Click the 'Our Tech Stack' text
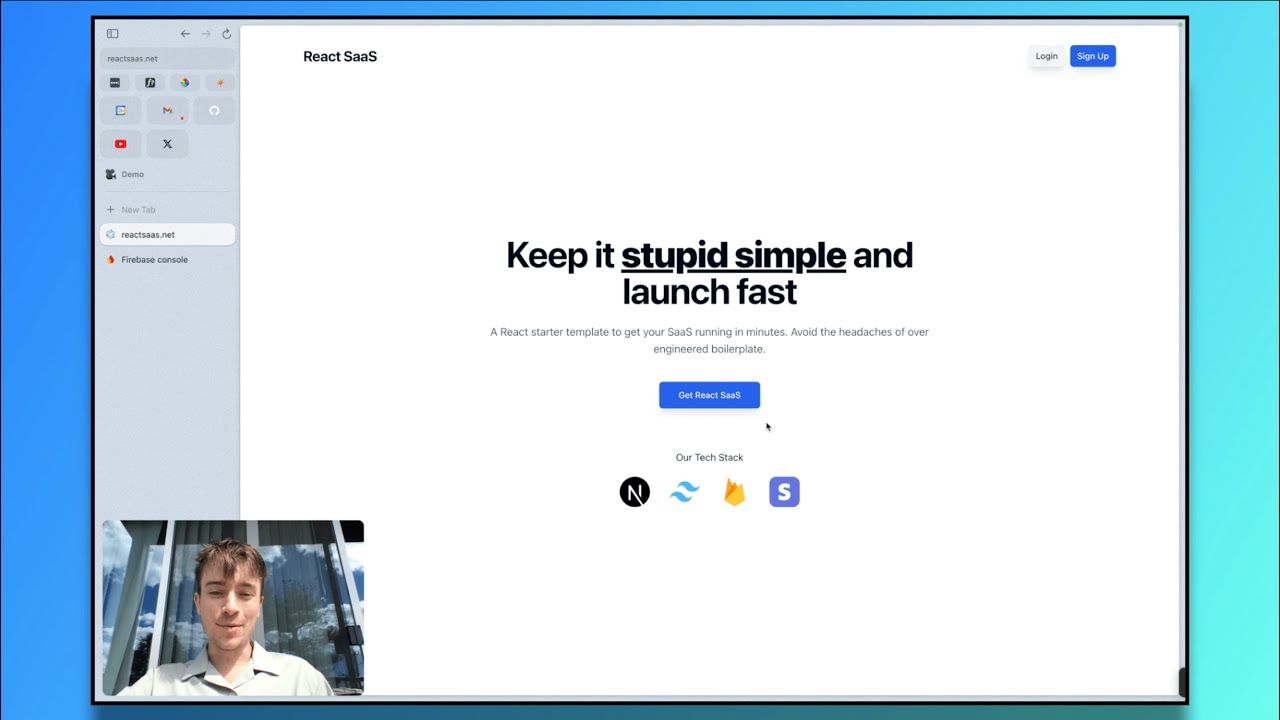Viewport: 1280px width, 720px height. (709, 457)
